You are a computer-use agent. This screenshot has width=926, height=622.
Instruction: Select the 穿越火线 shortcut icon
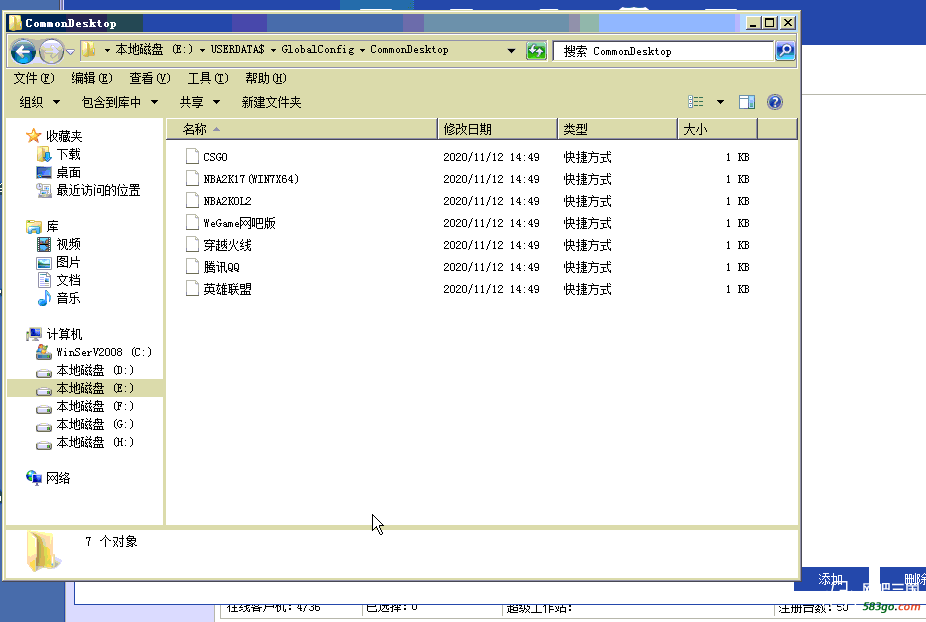tap(192, 245)
